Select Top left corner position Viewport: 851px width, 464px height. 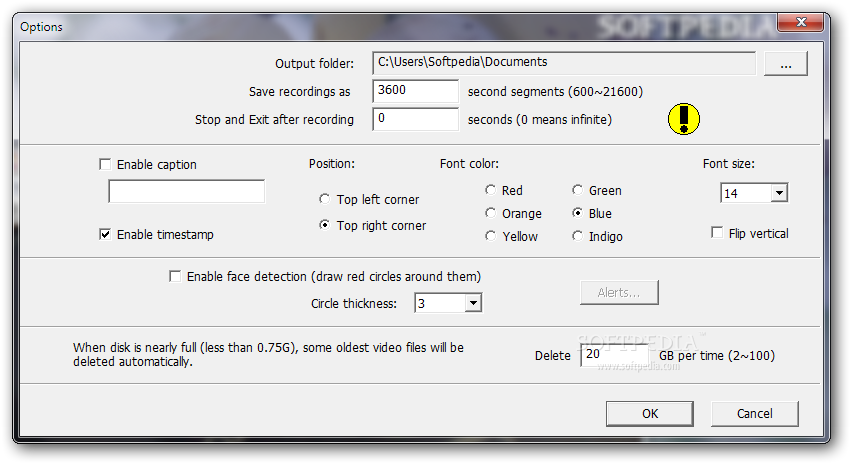coord(325,199)
